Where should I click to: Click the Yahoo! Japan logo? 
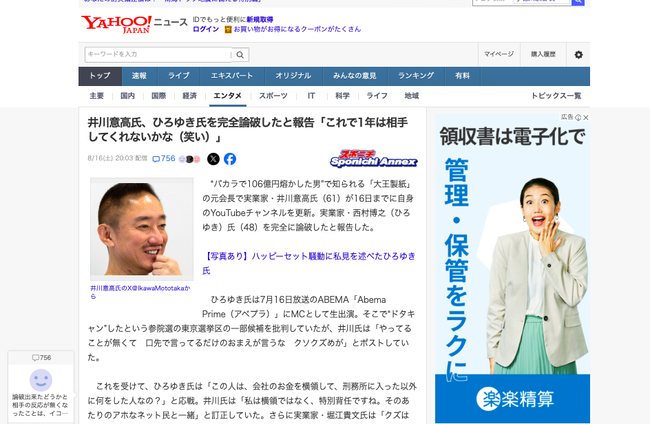pyautogui.click(x=116, y=24)
